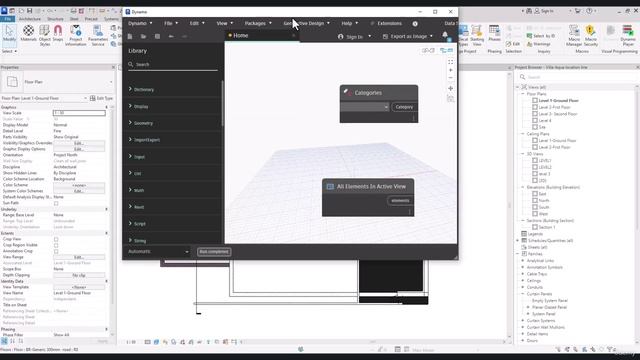Open Object Styles in Revit ribbon
640x360 pixels.
44,35
